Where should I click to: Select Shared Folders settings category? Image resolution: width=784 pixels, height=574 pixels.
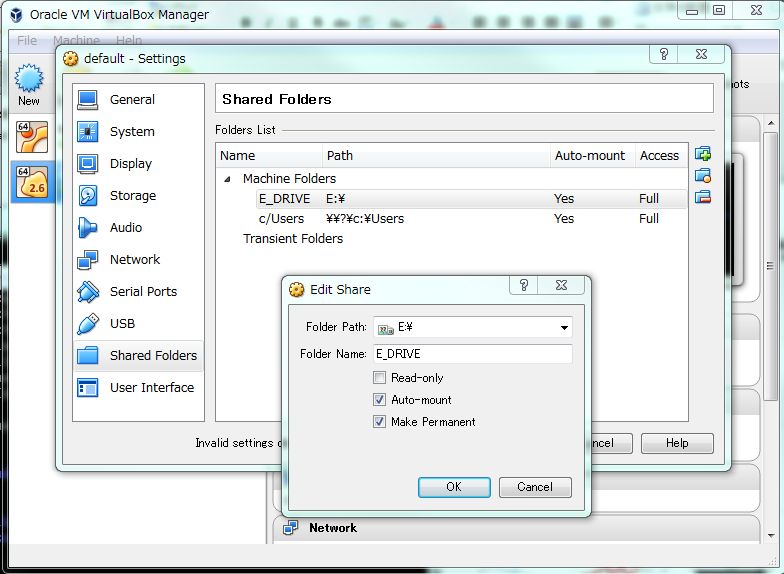[x=138, y=356]
